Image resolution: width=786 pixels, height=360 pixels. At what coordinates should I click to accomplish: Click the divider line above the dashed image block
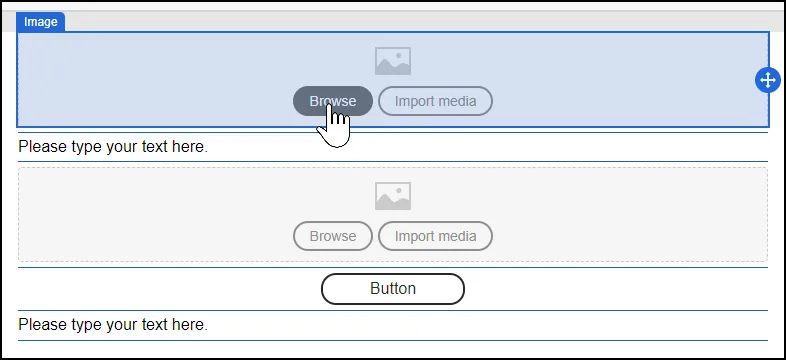coord(393,161)
